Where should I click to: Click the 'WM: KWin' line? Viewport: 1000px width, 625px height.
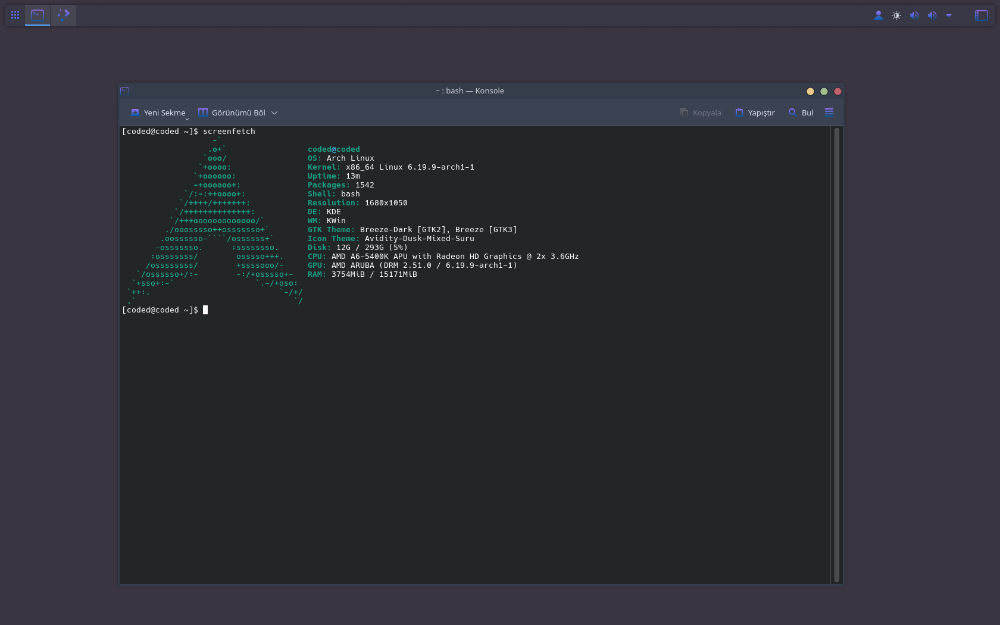(x=327, y=221)
